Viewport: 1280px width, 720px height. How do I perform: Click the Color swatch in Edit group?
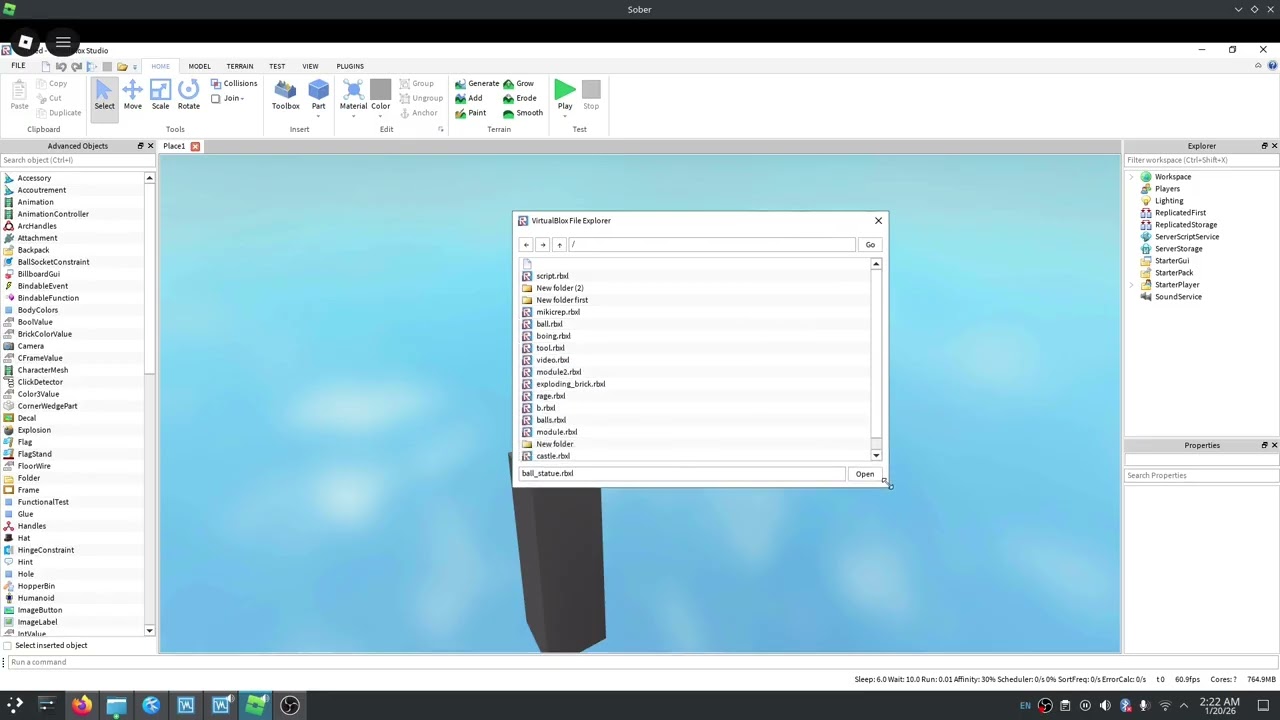[x=380, y=91]
